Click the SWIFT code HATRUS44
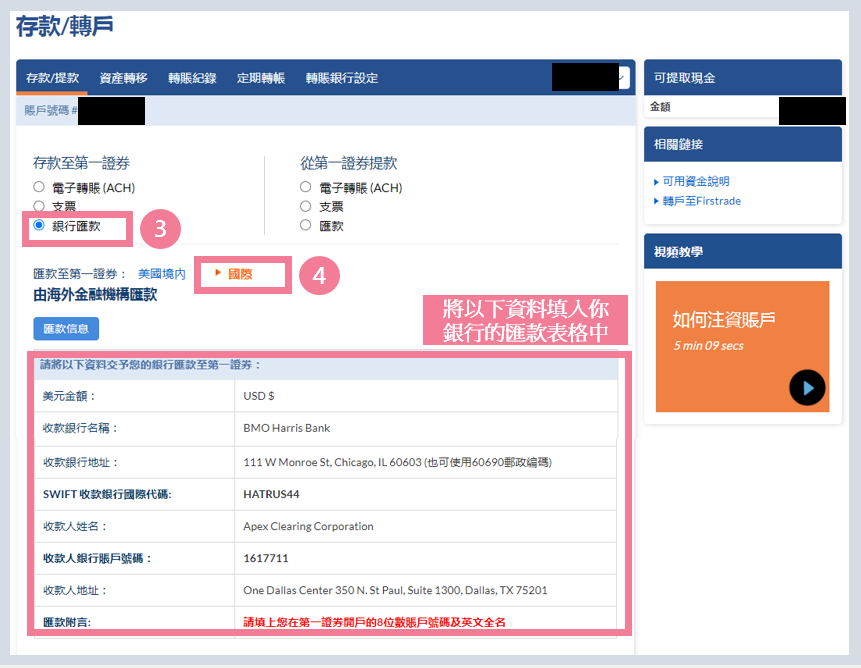The height and width of the screenshot is (668, 861). coord(271,494)
